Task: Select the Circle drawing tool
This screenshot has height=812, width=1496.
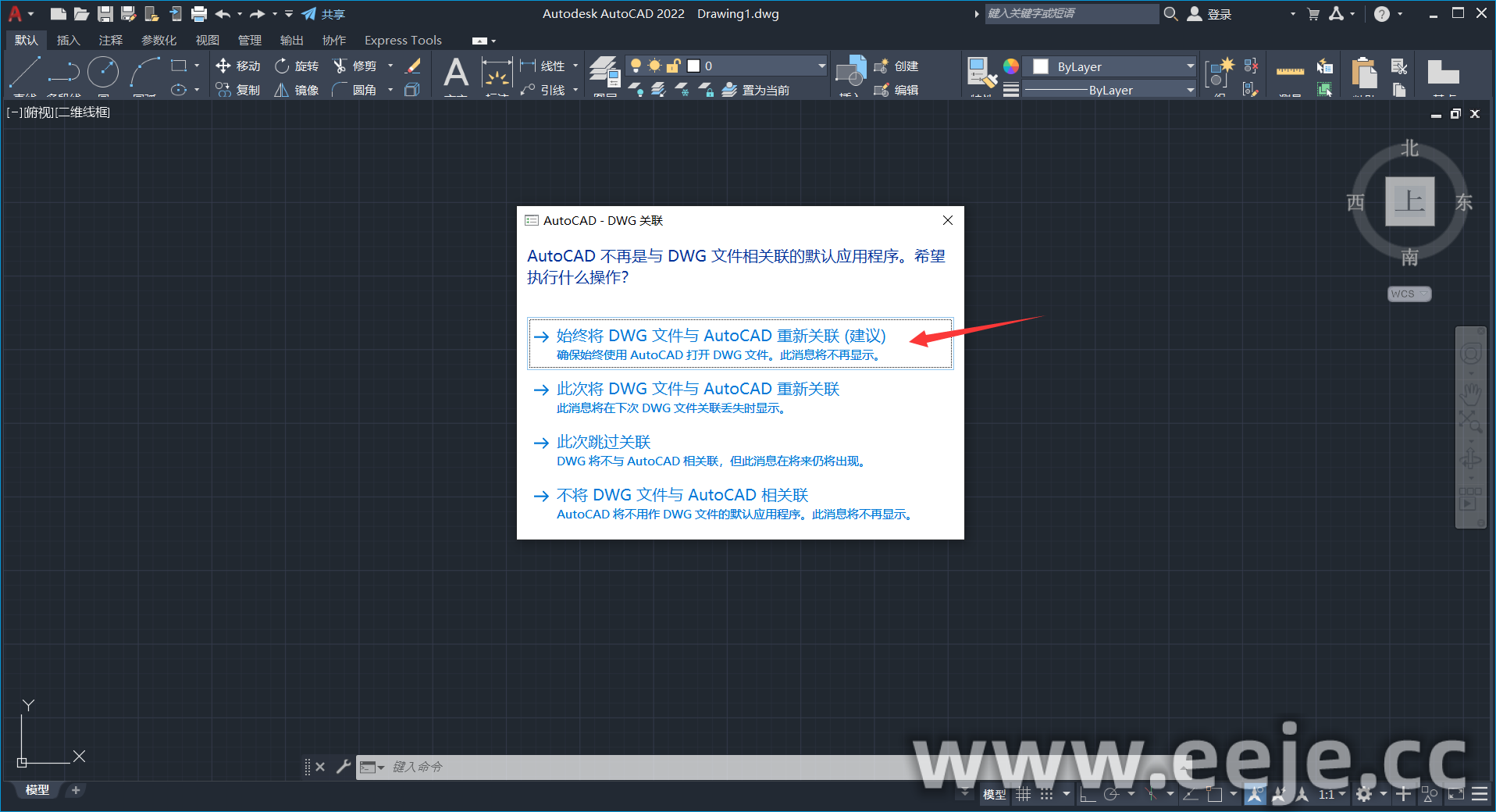Action: (x=103, y=73)
